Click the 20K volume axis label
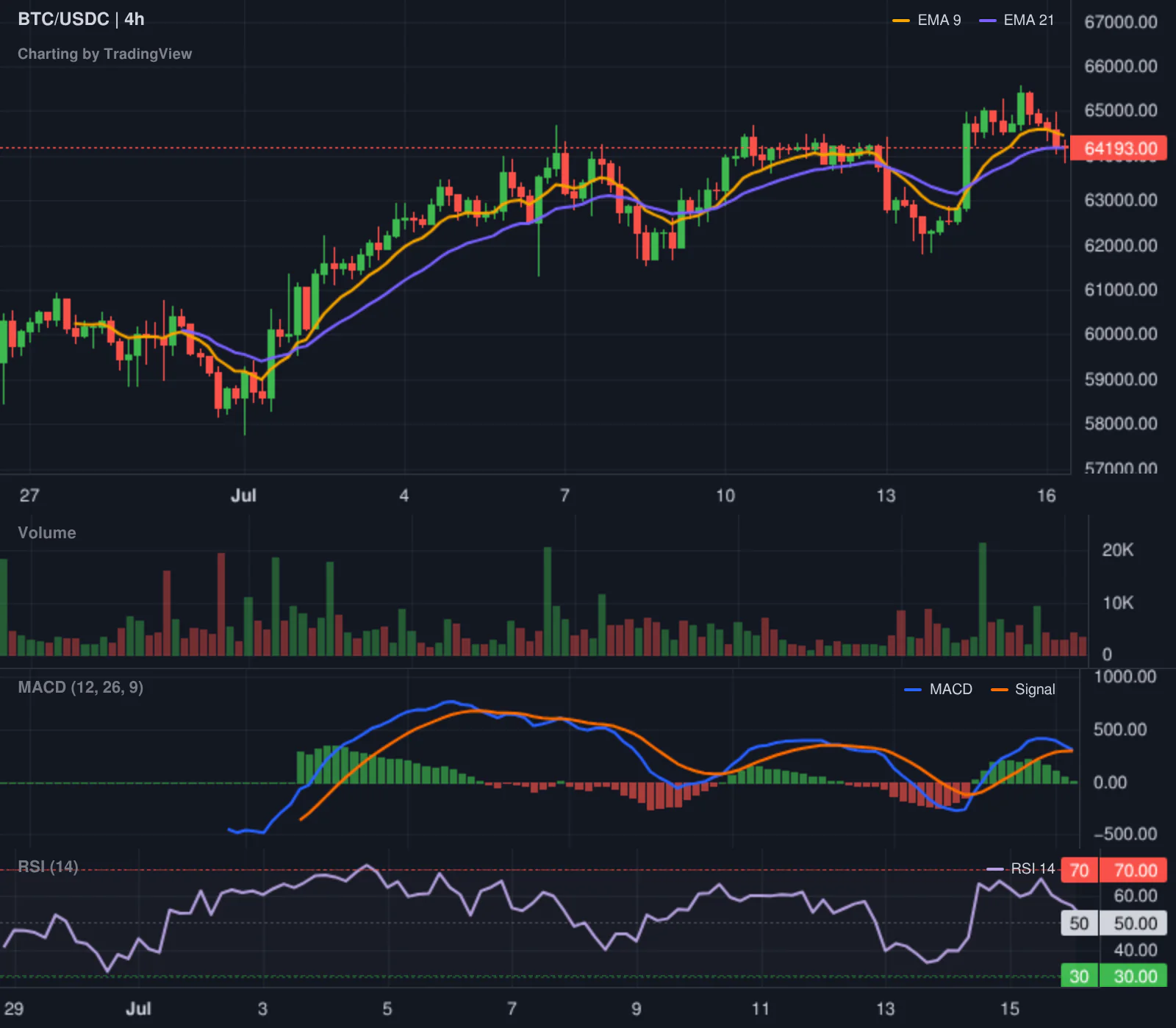 click(1118, 550)
